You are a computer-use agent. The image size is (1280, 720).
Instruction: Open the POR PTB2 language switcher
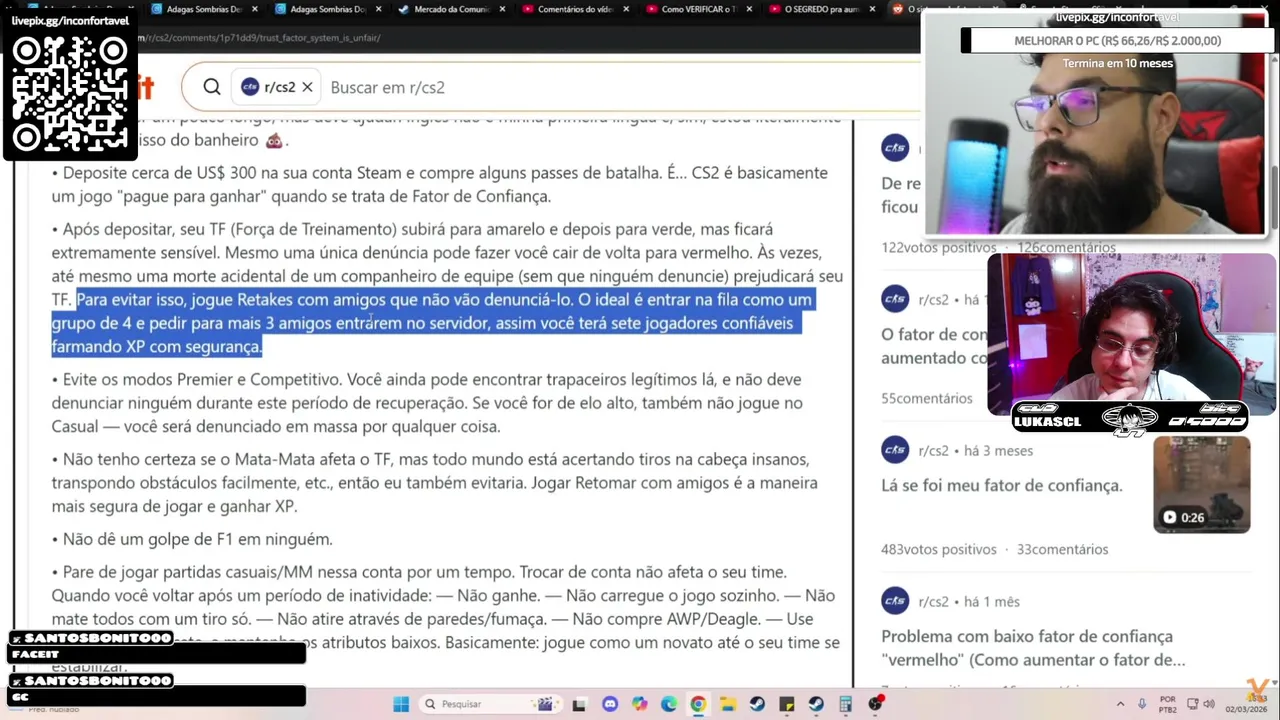pyautogui.click(x=1168, y=704)
